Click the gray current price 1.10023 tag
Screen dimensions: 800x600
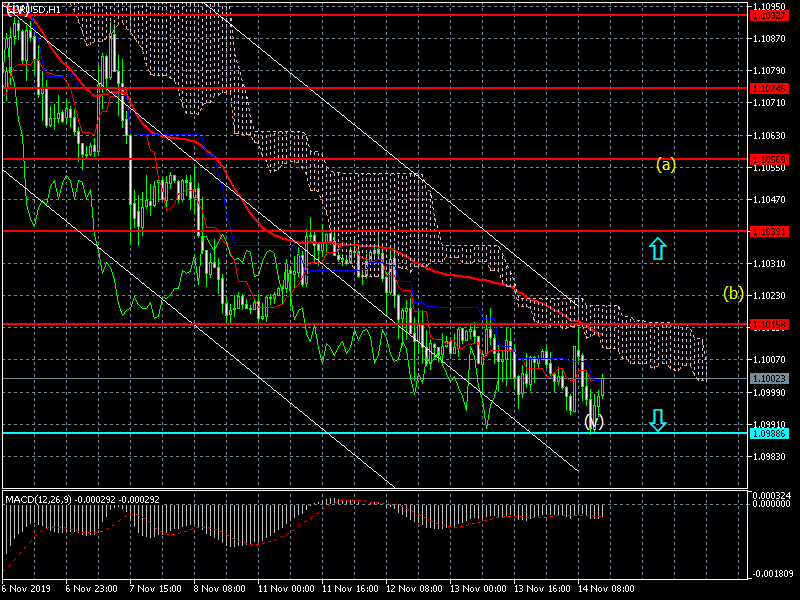click(769, 379)
